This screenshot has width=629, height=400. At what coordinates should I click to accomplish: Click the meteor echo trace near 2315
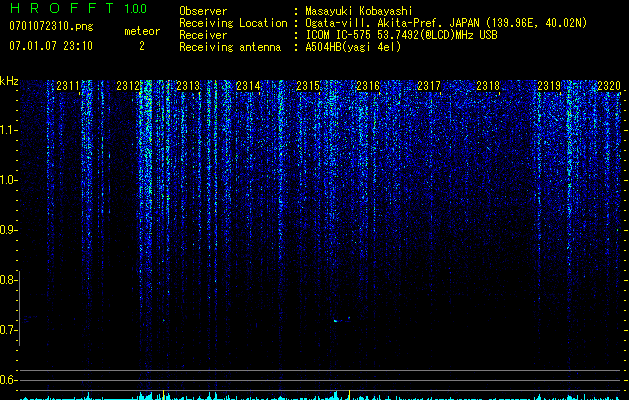pyautogui.click(x=342, y=320)
